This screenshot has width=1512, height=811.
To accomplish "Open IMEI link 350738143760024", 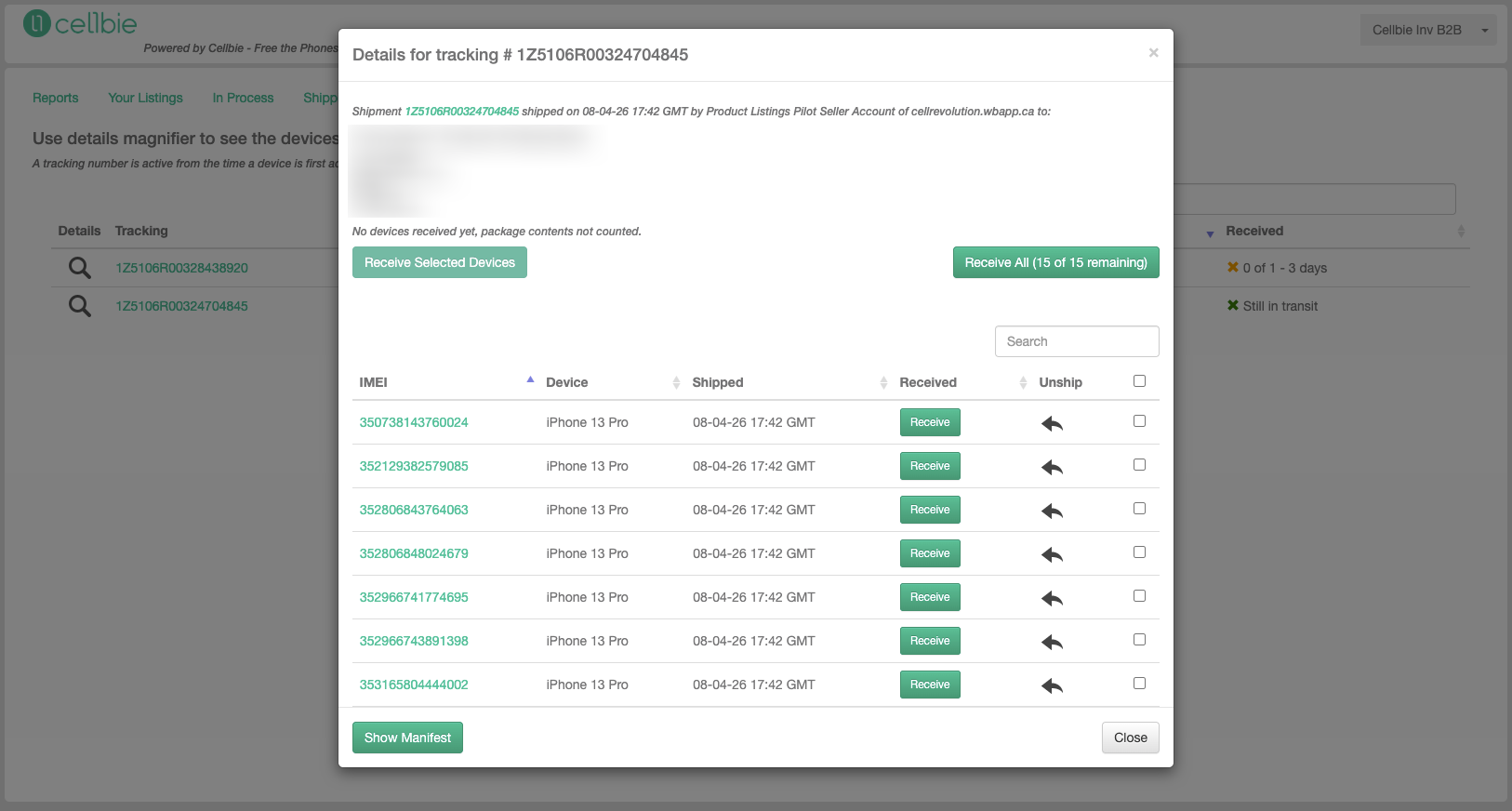I will (414, 422).
